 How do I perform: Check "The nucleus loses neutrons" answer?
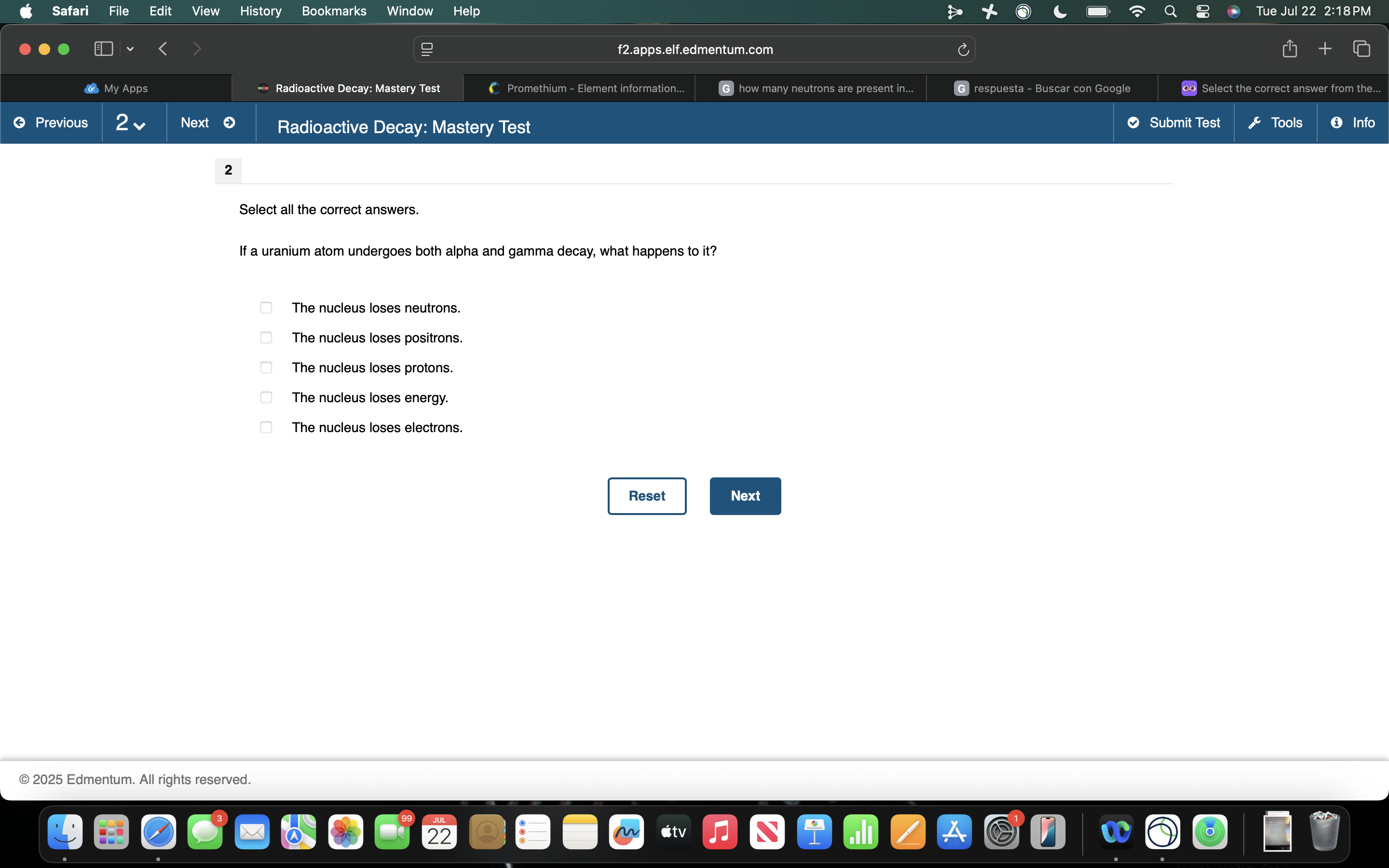pos(266,308)
